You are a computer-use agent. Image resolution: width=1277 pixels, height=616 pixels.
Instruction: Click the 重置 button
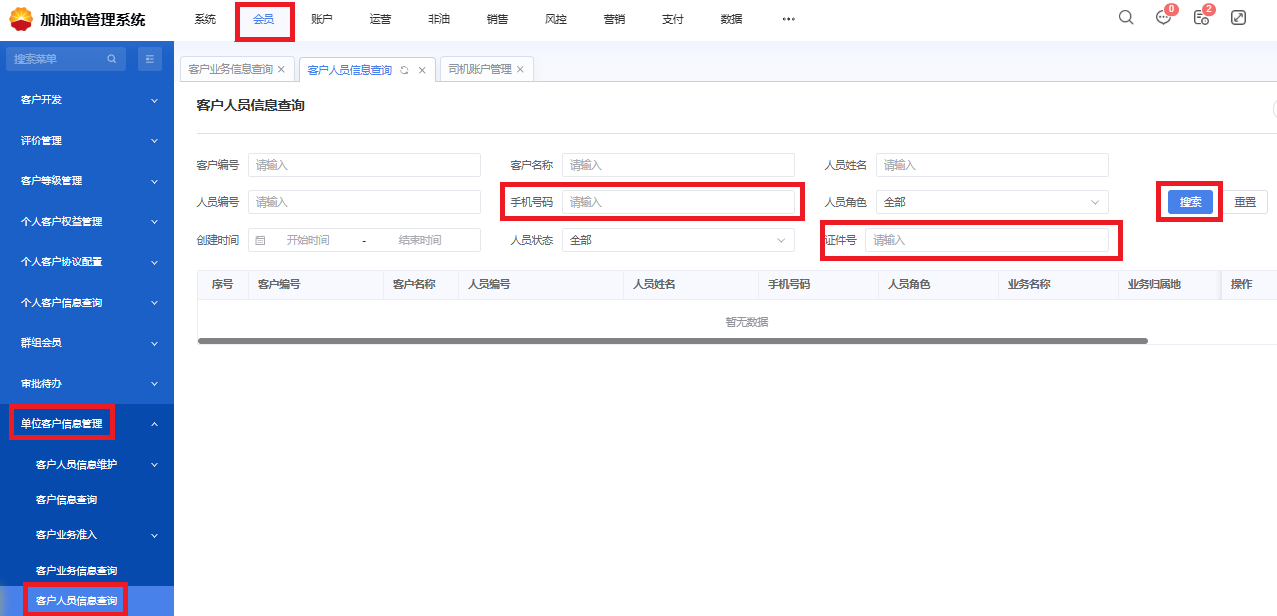tap(1245, 202)
